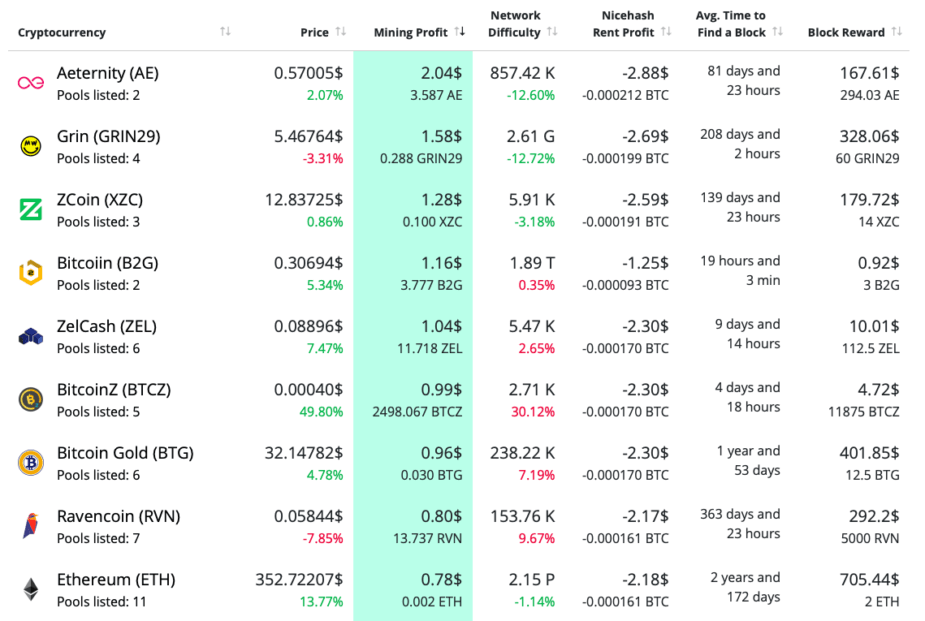This screenshot has height=621, width=925.
Task: Click the ZelCash blue cubes icon
Action: click(31, 336)
